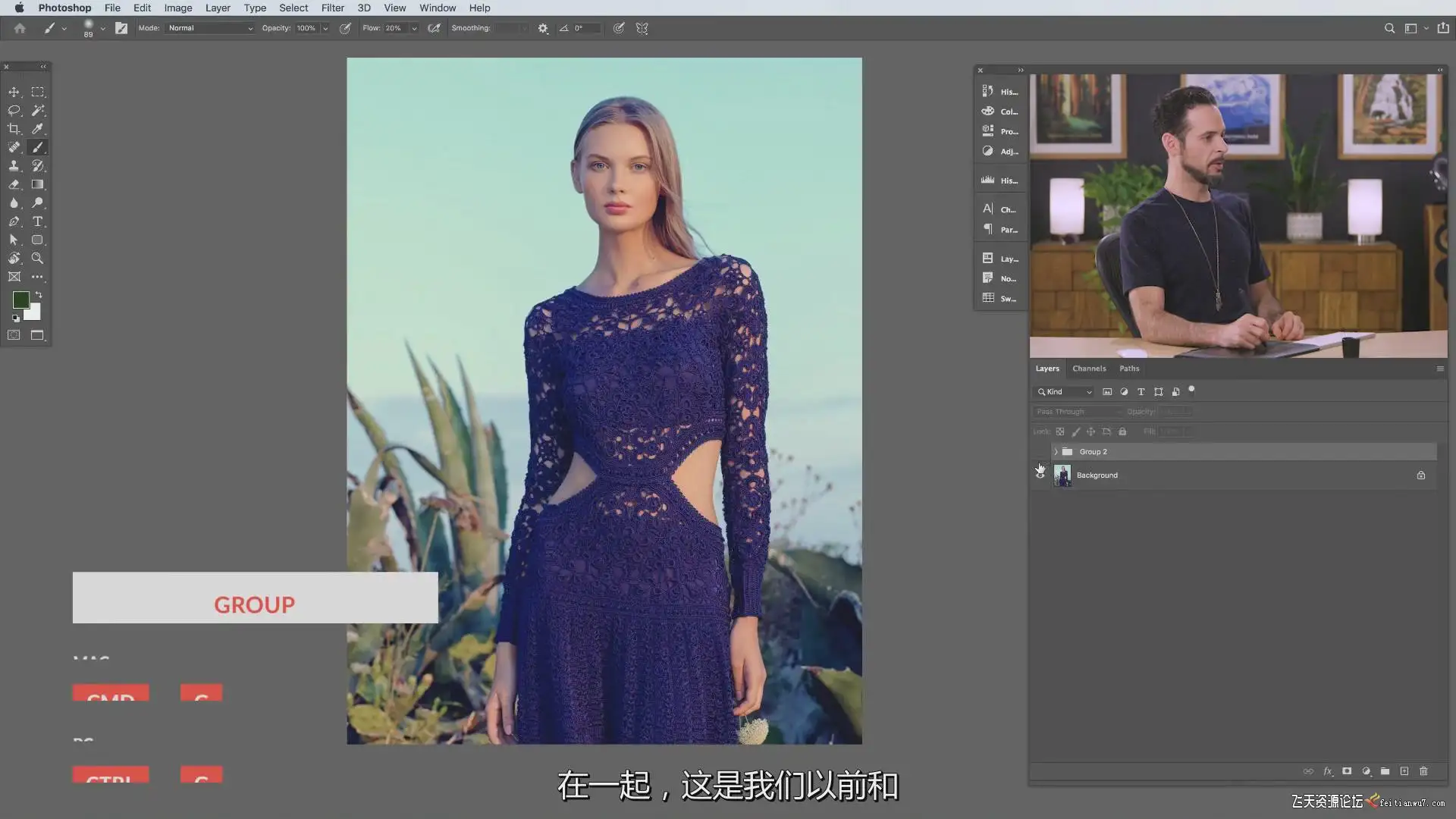Image resolution: width=1456 pixels, height=819 pixels.
Task: Open the collapsed Swatches panel button
Action: click(999, 299)
